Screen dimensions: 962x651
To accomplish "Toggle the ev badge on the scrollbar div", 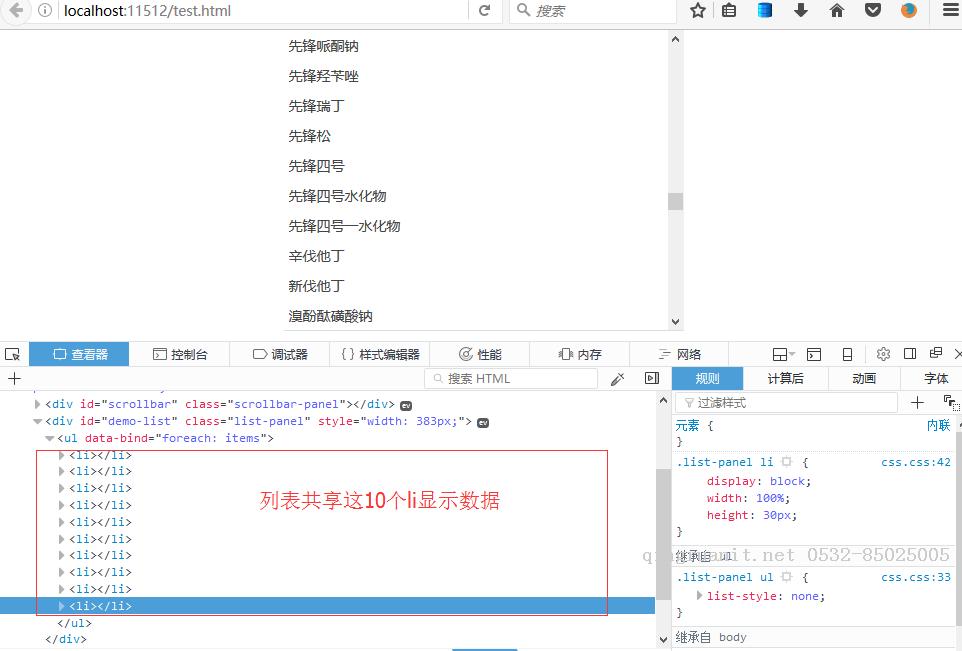I will (x=406, y=404).
